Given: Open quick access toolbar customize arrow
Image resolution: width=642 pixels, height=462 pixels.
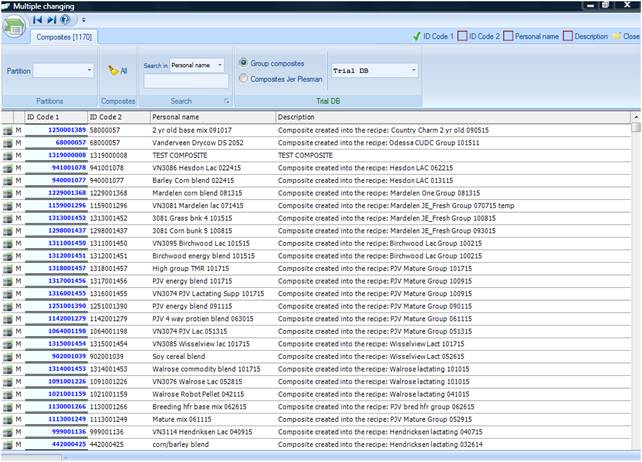Looking at the screenshot, I should (84, 20).
